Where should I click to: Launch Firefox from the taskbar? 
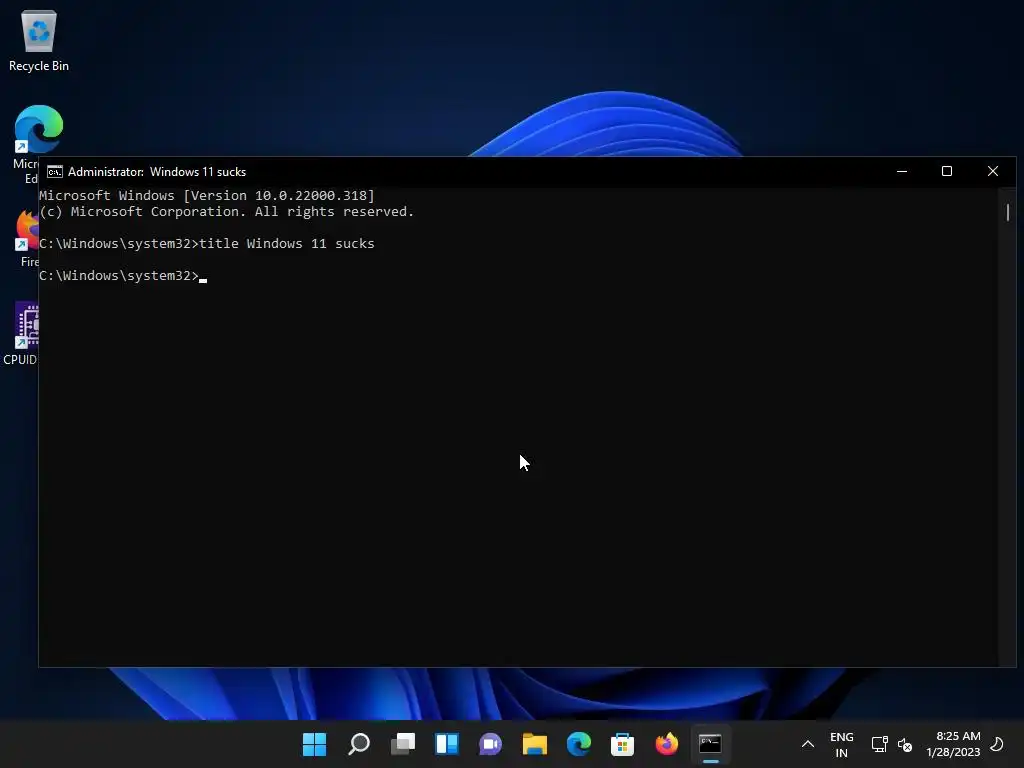[667, 744]
